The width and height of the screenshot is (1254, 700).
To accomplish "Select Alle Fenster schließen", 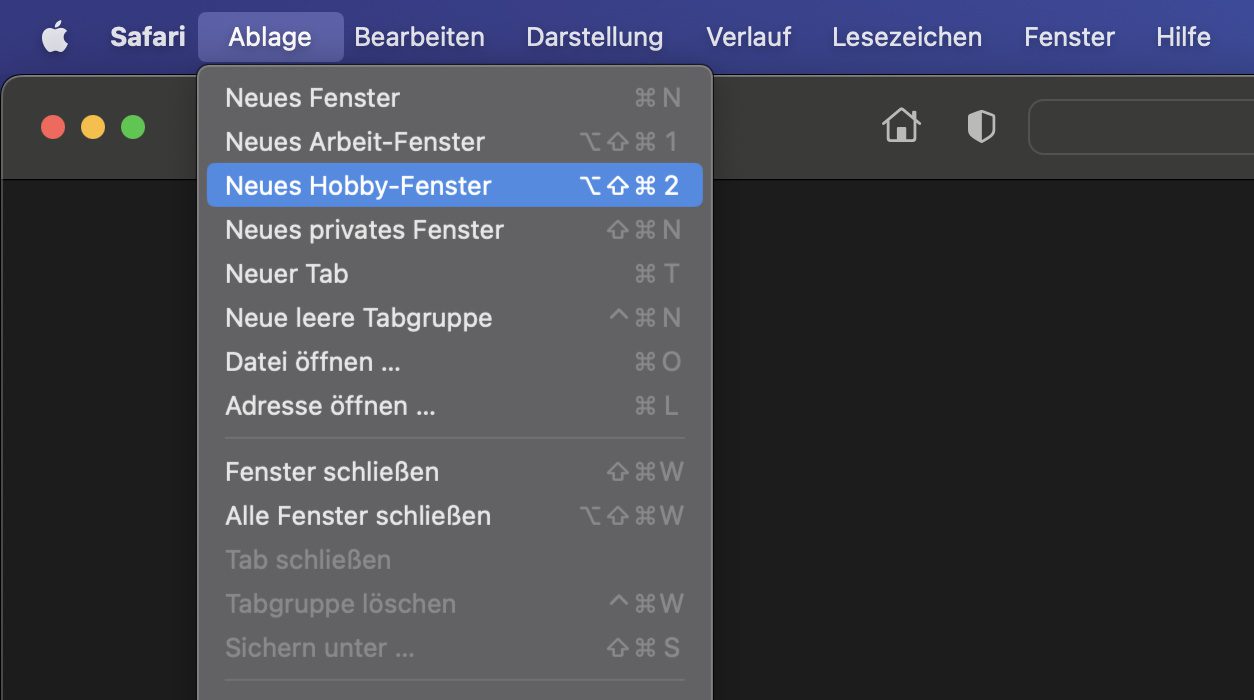I will click(x=455, y=516).
